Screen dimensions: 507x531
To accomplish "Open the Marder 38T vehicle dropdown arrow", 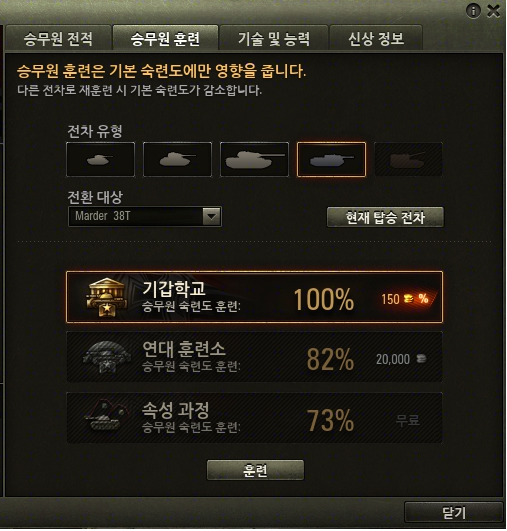I will [212, 216].
